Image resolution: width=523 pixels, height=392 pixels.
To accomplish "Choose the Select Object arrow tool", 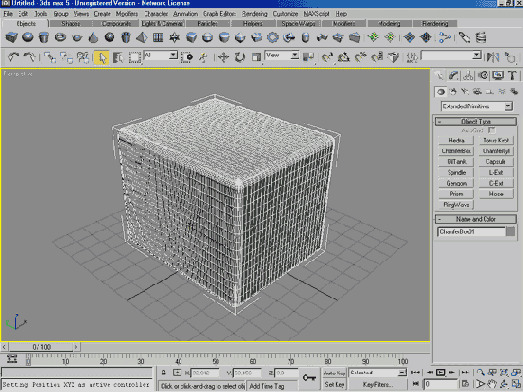I will [x=101, y=58].
